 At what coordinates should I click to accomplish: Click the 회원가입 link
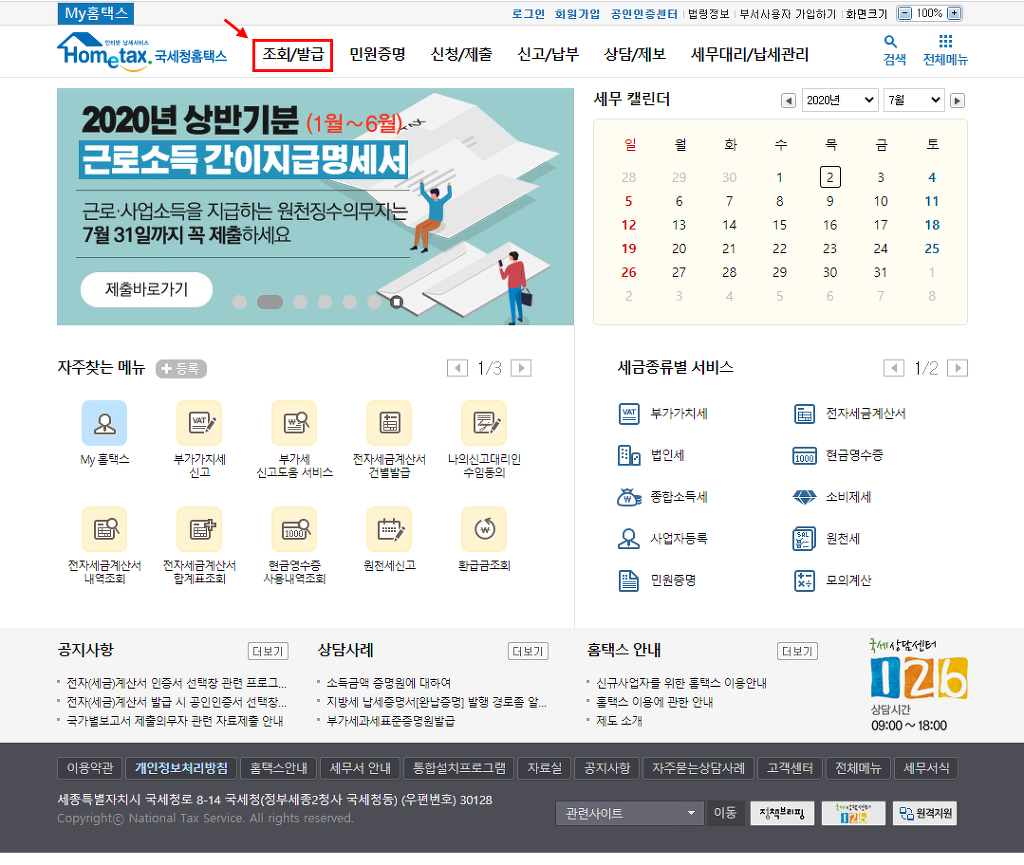coord(577,14)
